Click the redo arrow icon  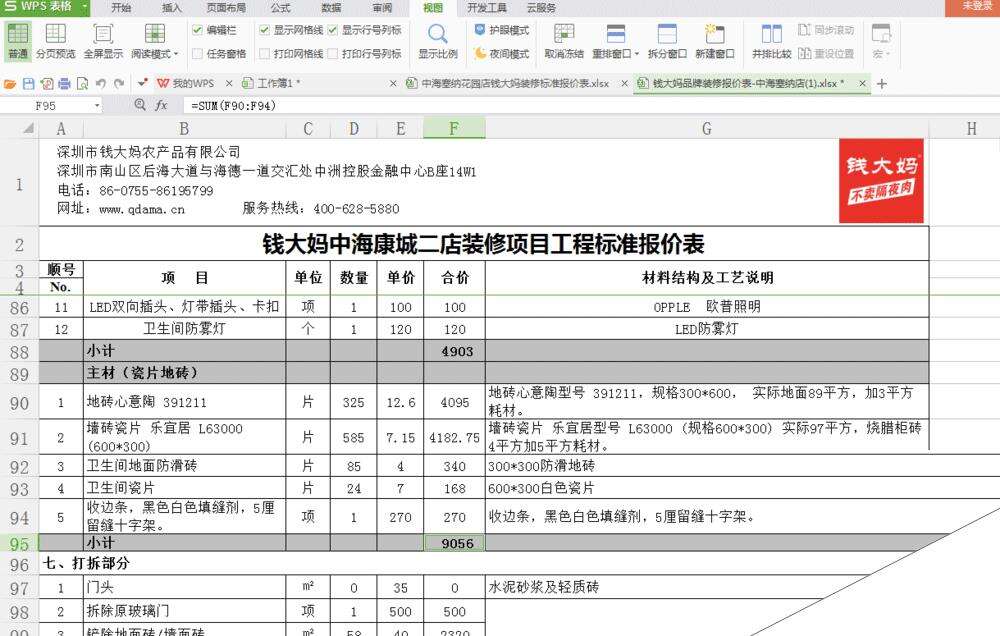(119, 84)
